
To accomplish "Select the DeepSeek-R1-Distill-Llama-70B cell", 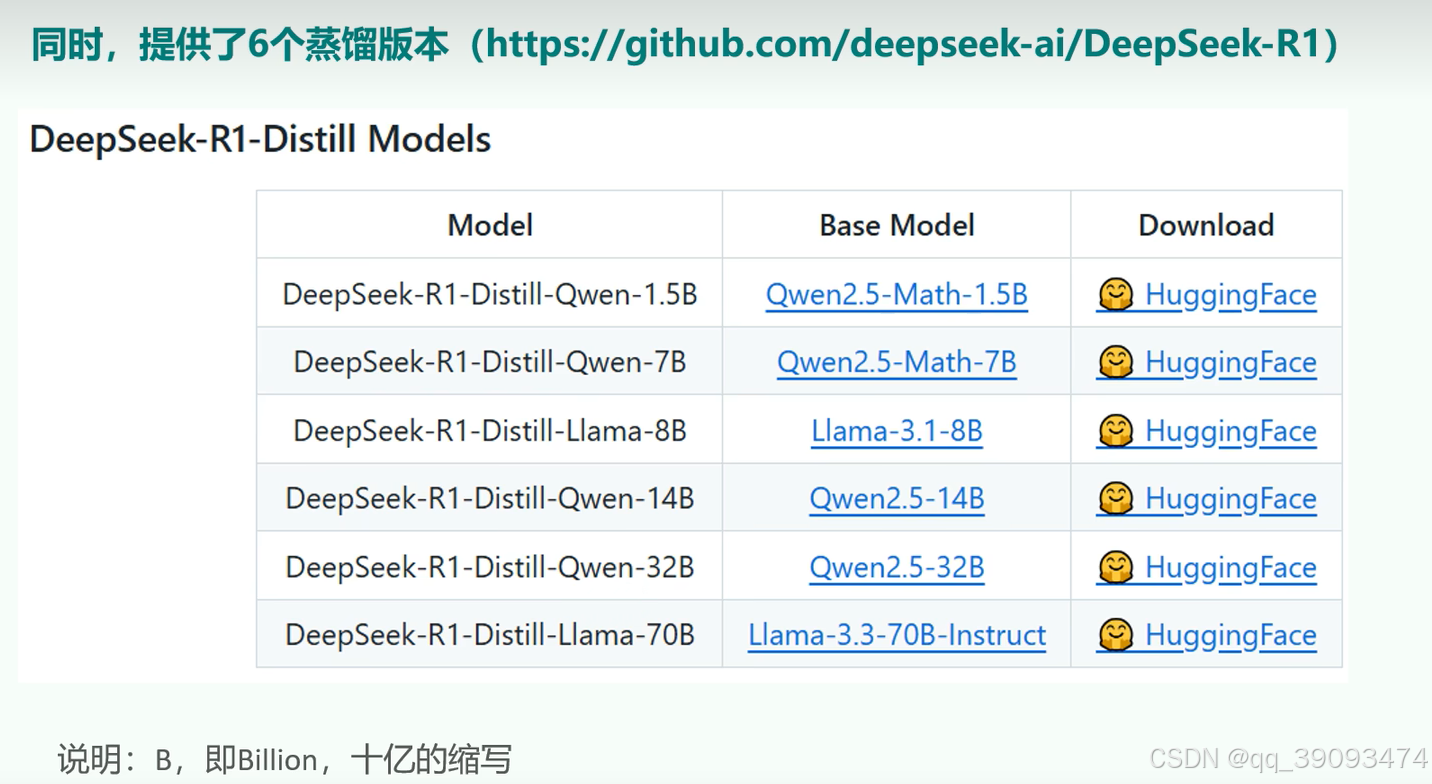I will tap(490, 633).
